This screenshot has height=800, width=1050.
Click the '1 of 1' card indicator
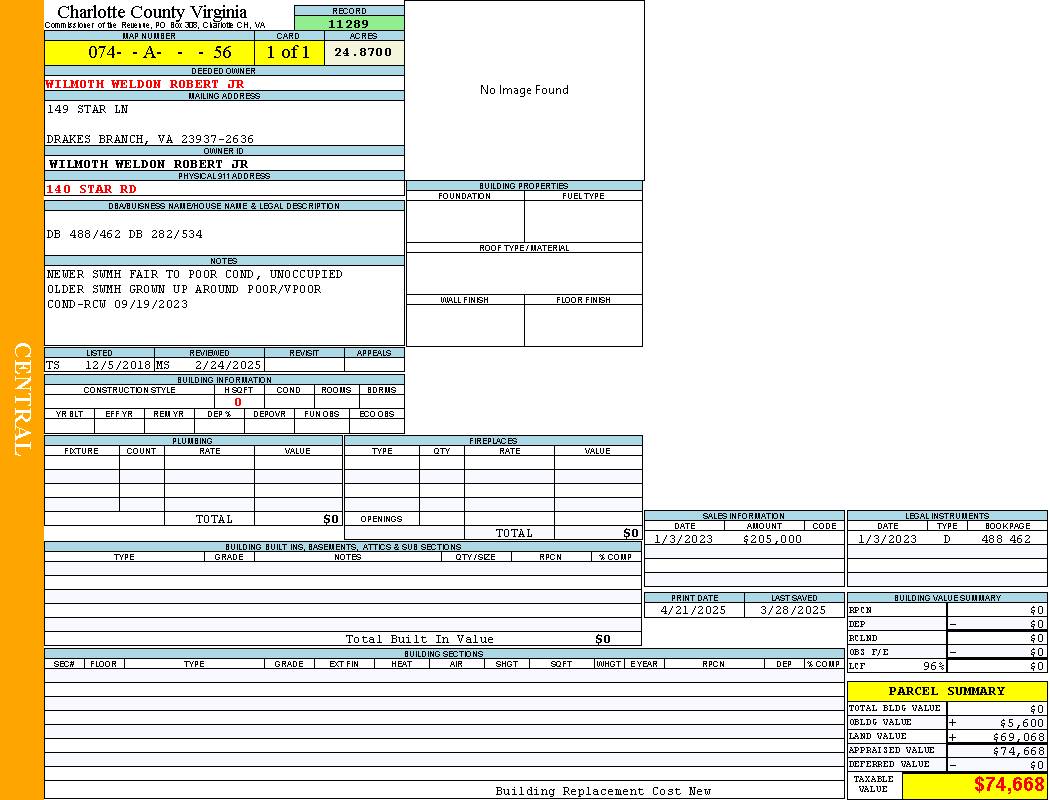coord(288,53)
